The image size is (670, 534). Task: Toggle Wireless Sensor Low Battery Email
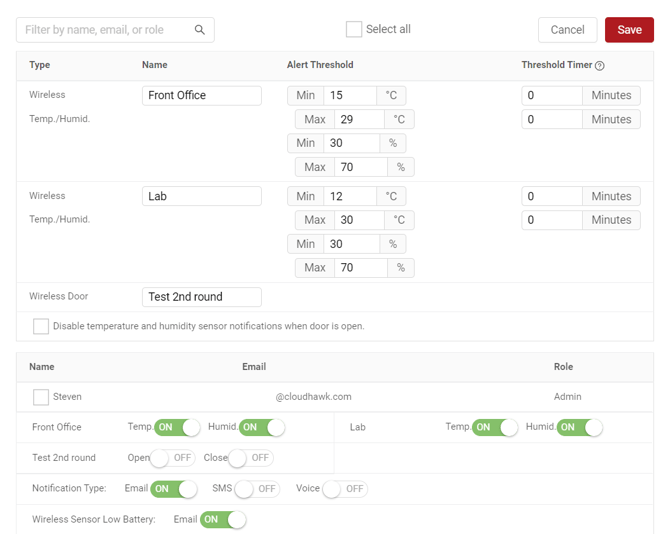click(x=223, y=520)
